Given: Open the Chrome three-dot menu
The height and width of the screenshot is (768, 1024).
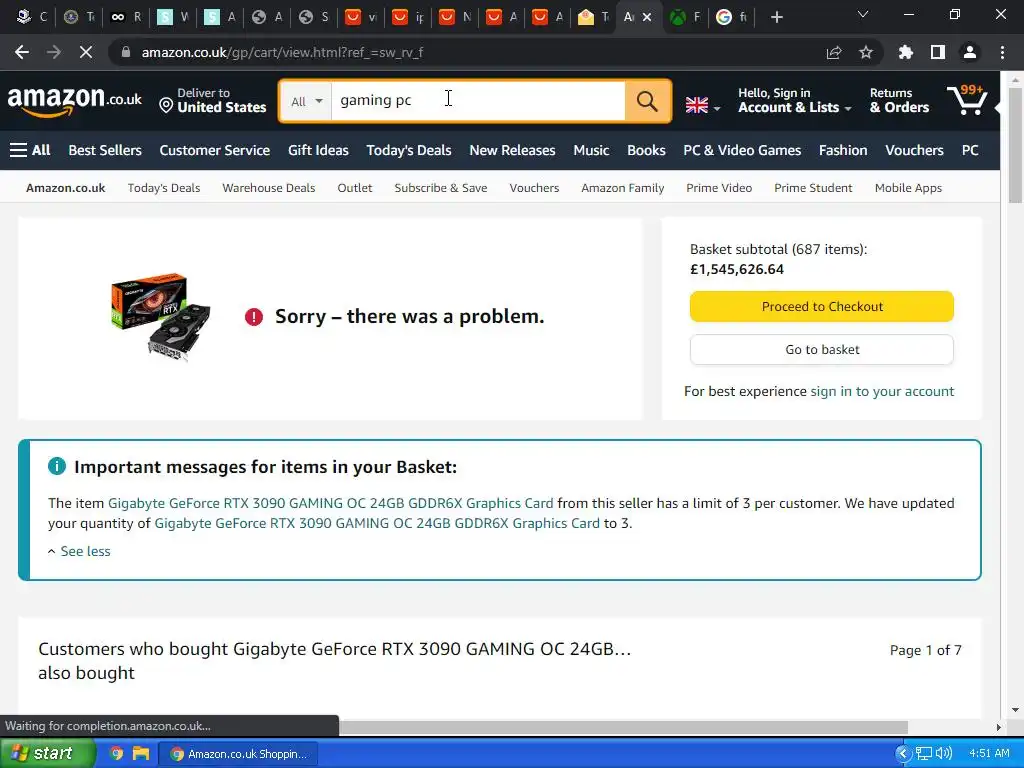Looking at the screenshot, I should point(1002,52).
